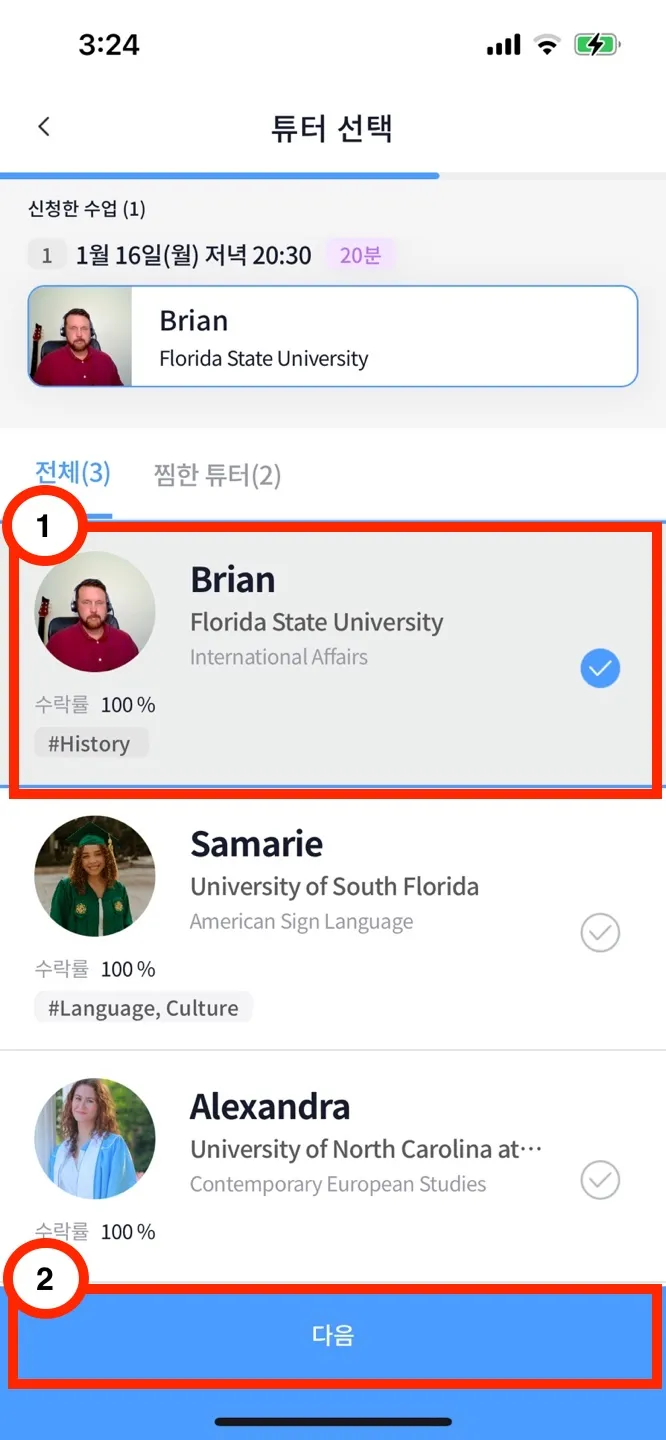Tap the Alexandra tutor name
This screenshot has height=1440, width=666.
[x=270, y=1107]
